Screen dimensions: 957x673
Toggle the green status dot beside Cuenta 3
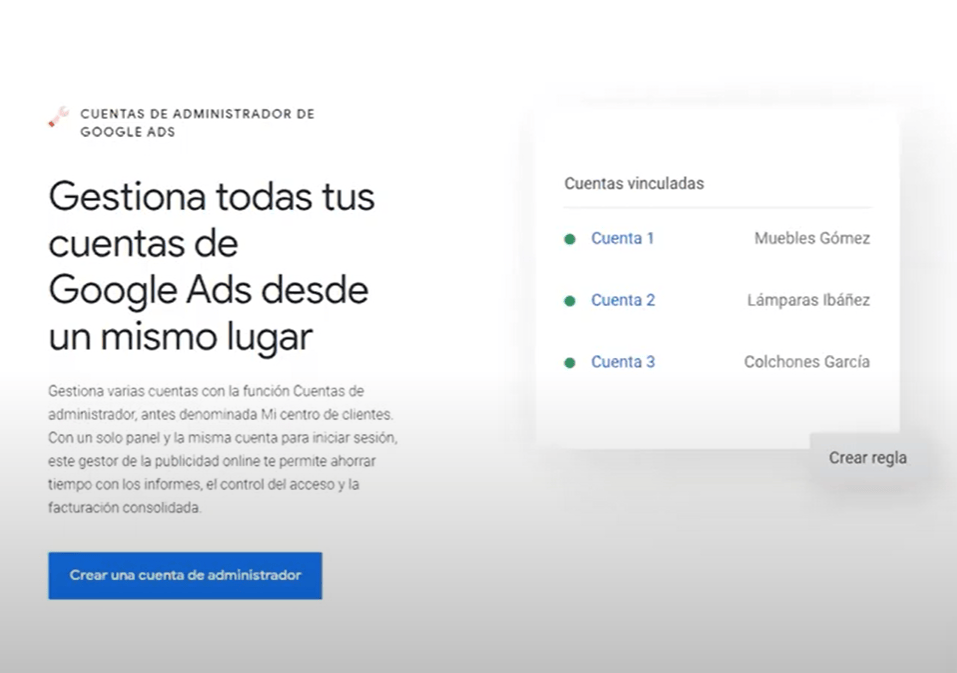click(x=571, y=361)
